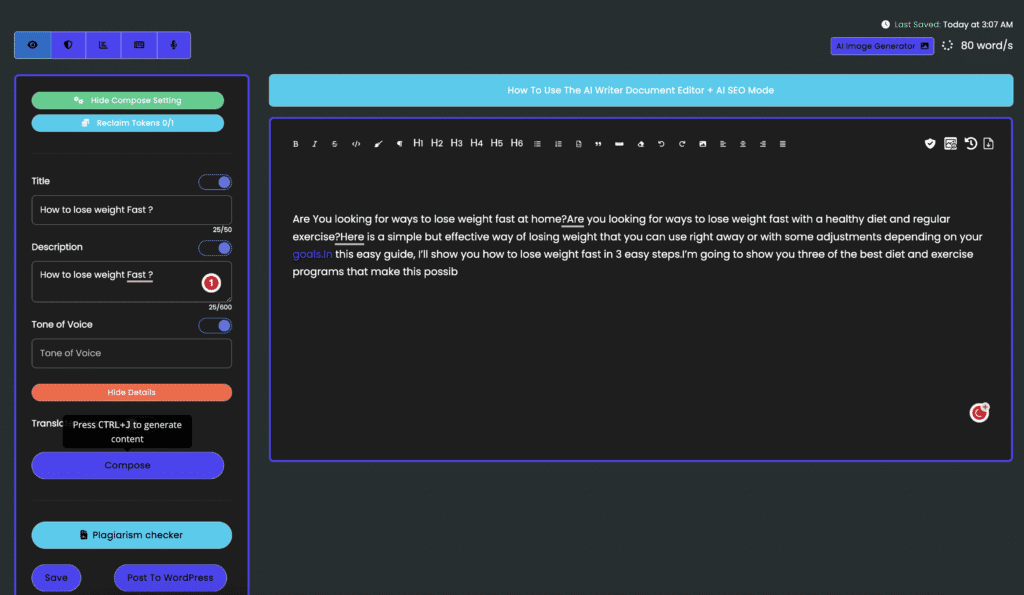Click the undo arrow in editor toolbar
Viewport: 1024px width, 595px height.
pyautogui.click(x=661, y=144)
